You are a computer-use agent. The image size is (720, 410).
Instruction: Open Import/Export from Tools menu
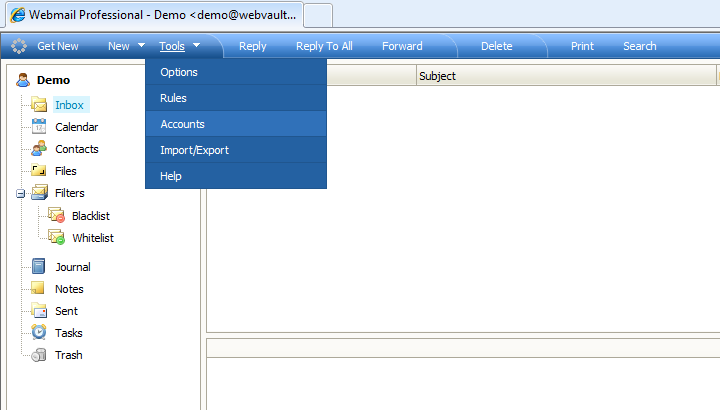tap(194, 150)
